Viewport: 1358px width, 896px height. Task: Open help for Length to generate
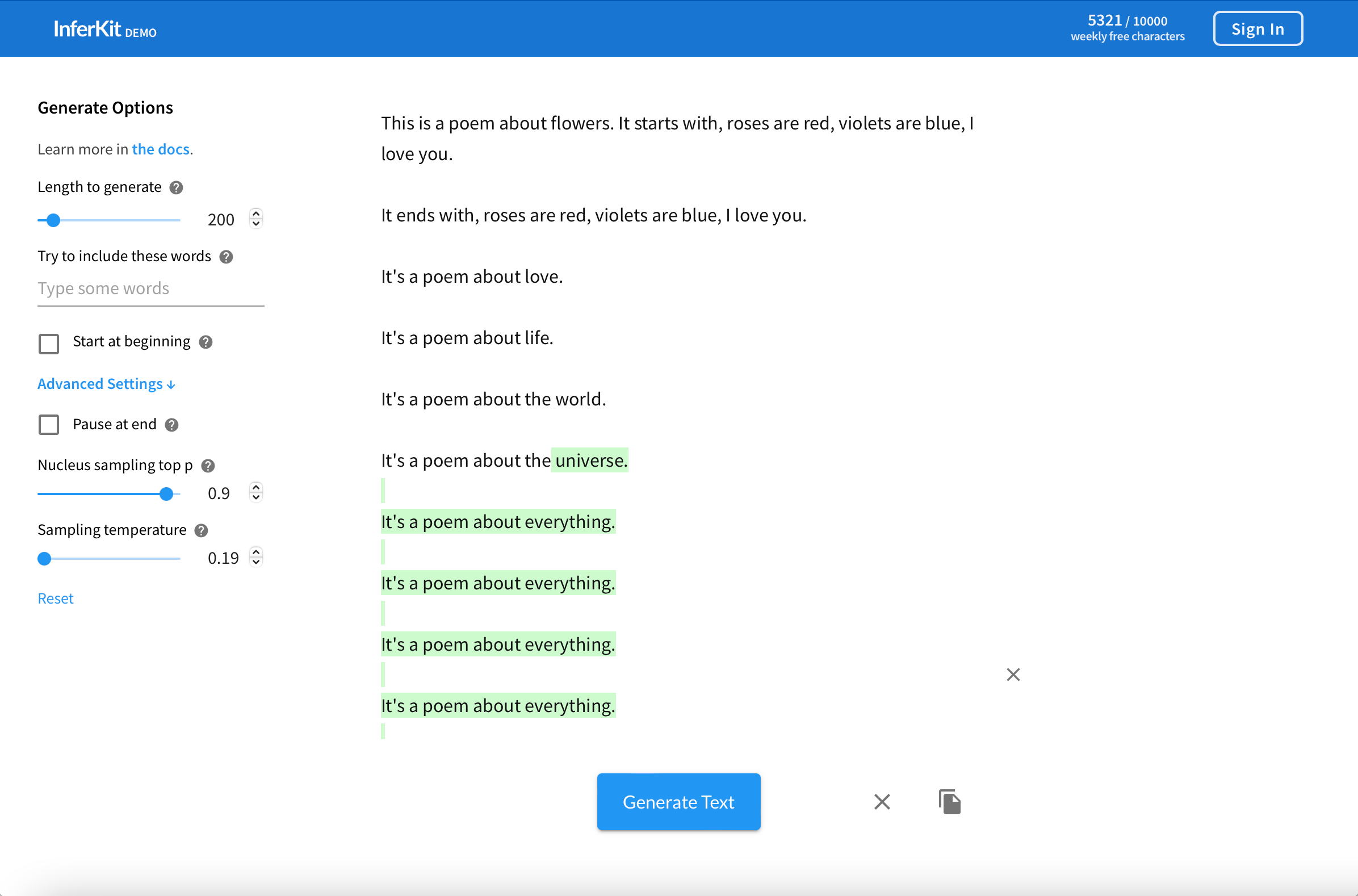pyautogui.click(x=177, y=187)
